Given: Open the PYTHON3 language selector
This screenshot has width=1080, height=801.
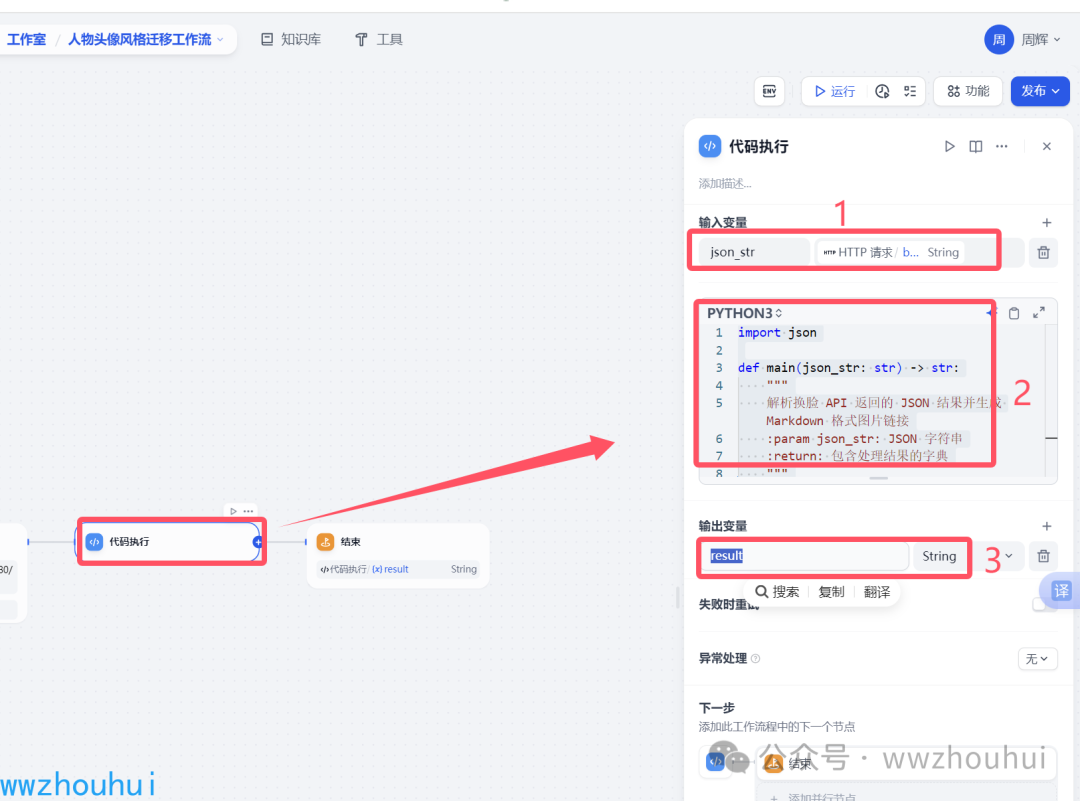Looking at the screenshot, I should (745, 313).
